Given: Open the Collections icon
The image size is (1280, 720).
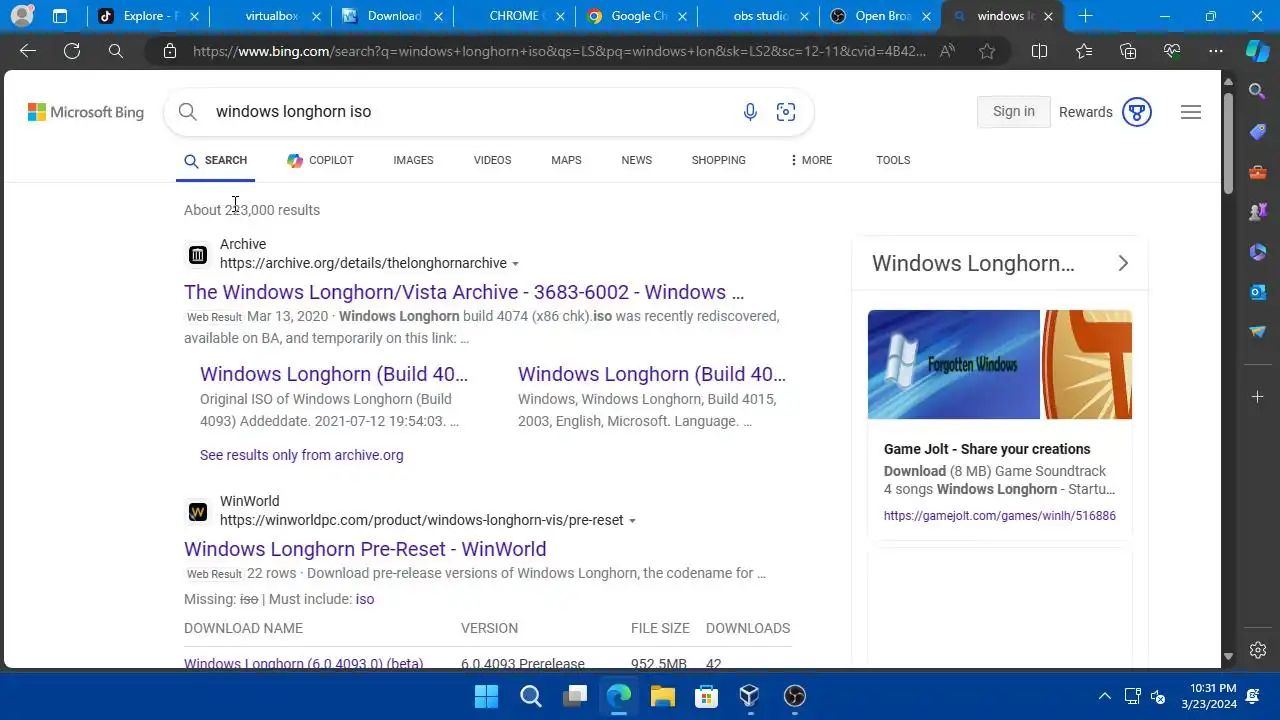Looking at the screenshot, I should pos(1128,51).
